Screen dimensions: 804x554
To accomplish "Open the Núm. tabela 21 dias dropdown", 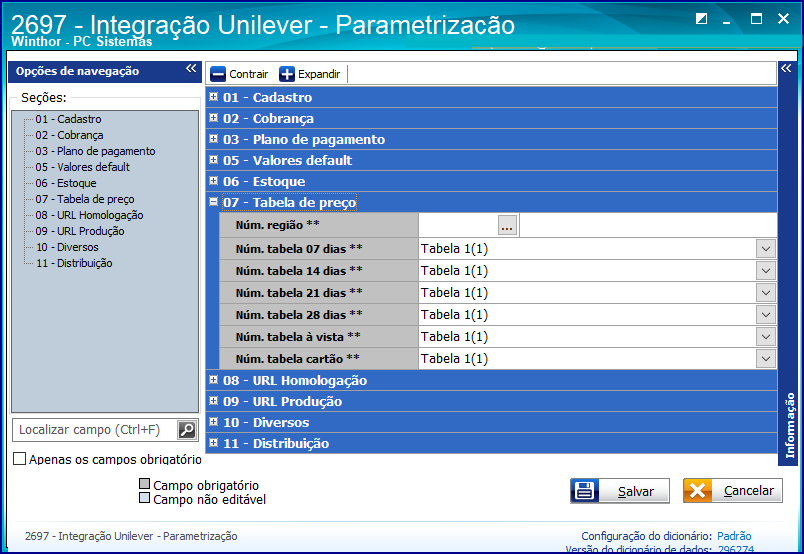I will (x=766, y=293).
